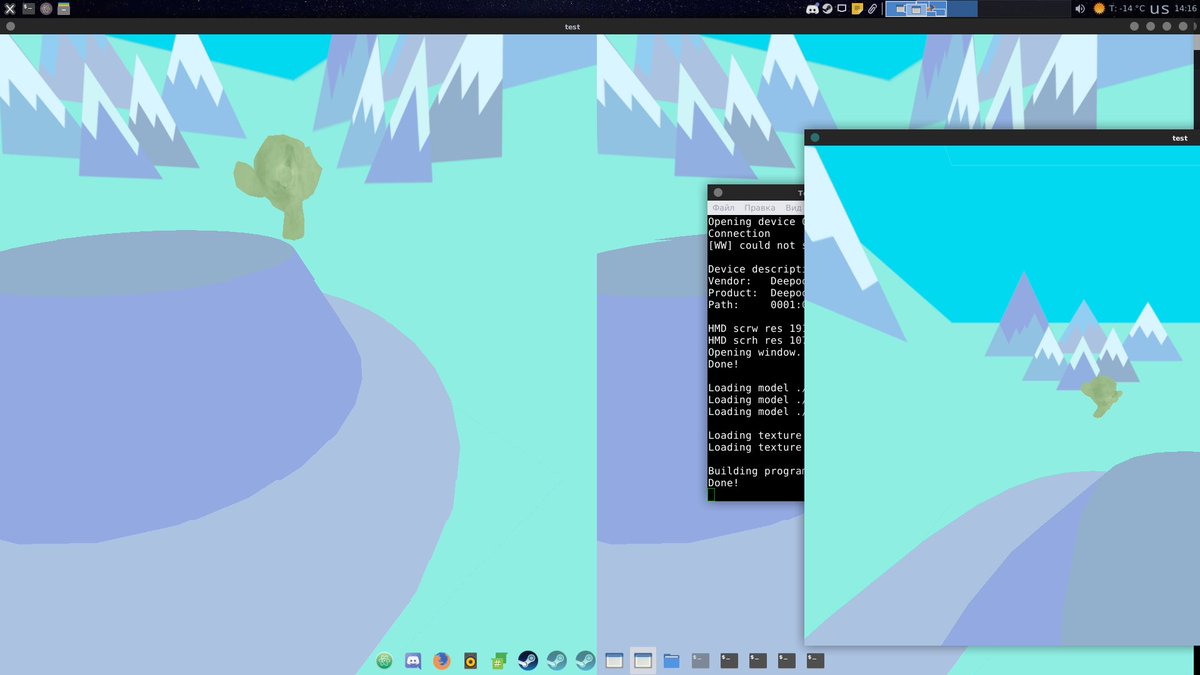The height and width of the screenshot is (675, 1200).
Task: Open the sticky note tray applet
Action: pos(856,8)
